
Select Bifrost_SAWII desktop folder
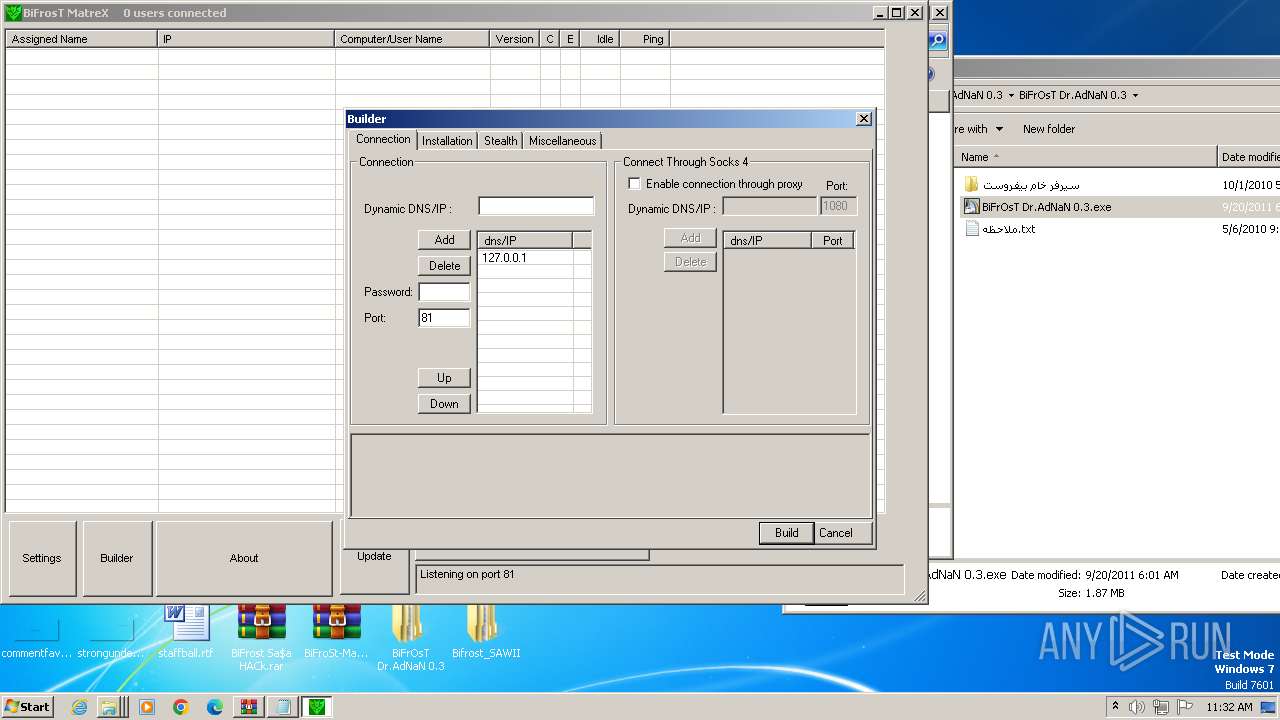(486, 632)
